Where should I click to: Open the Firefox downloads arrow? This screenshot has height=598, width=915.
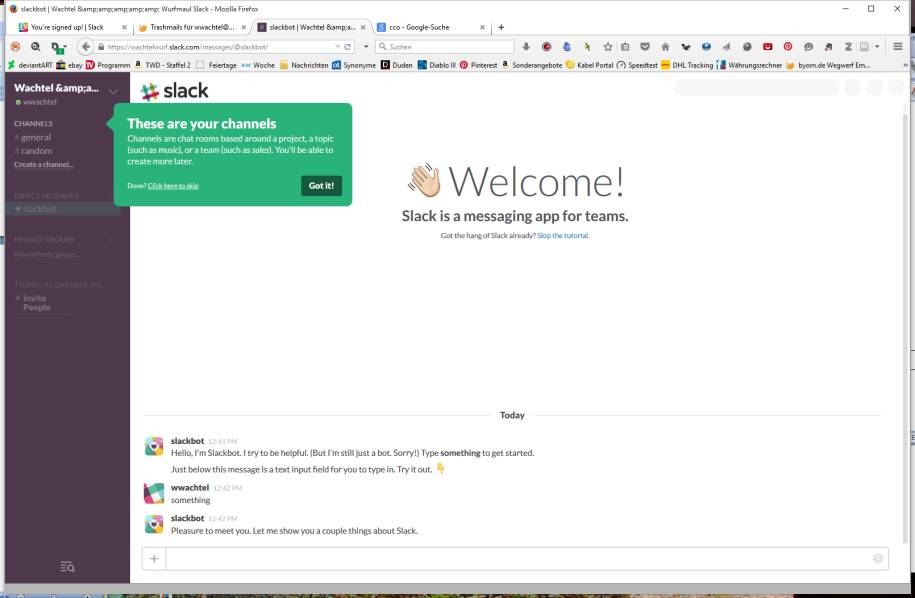point(526,47)
